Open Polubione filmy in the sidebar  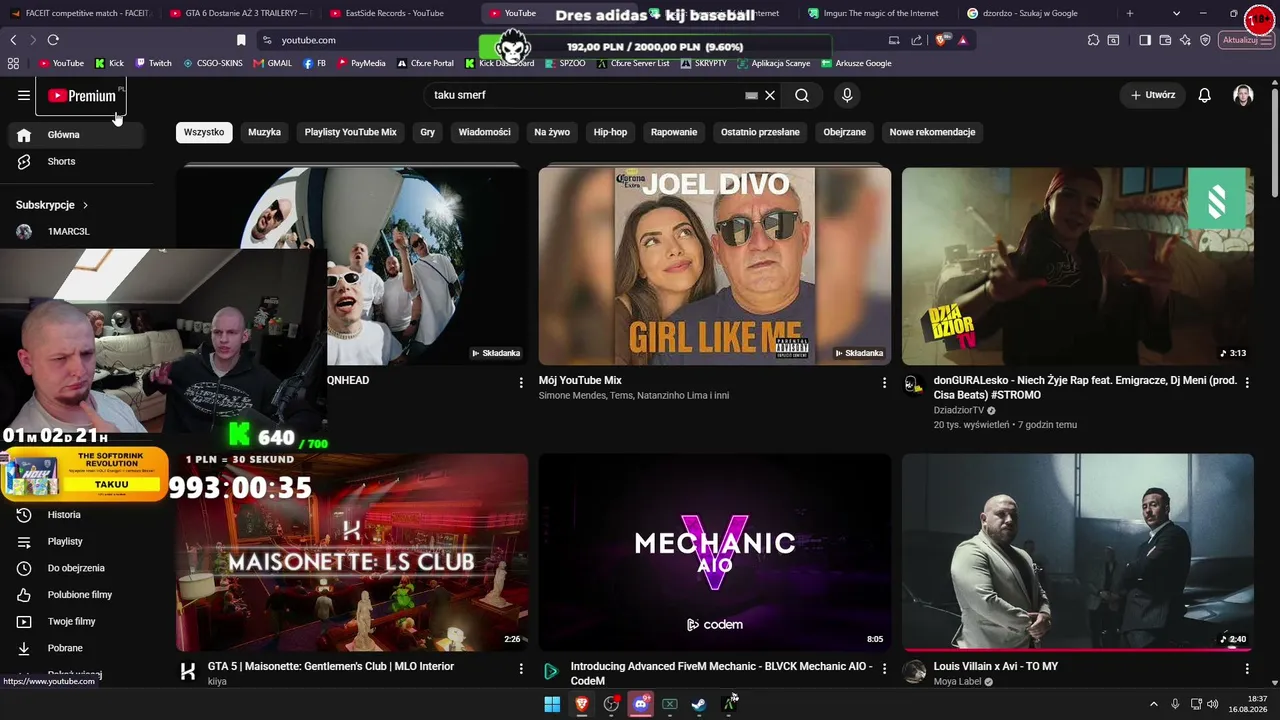[77, 595]
